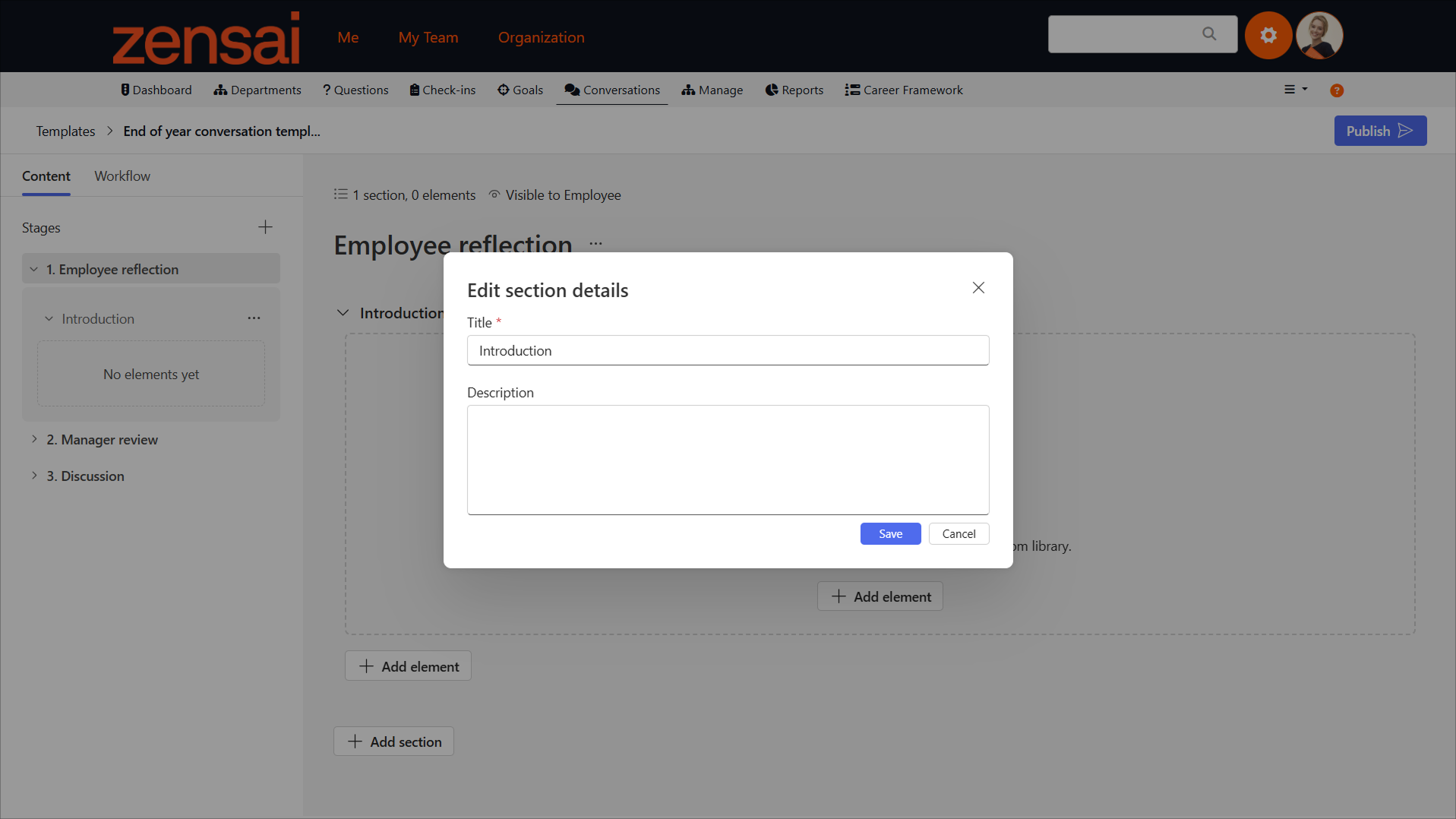The height and width of the screenshot is (819, 1456).
Task: Click the zensai logo
Action: pos(206,37)
